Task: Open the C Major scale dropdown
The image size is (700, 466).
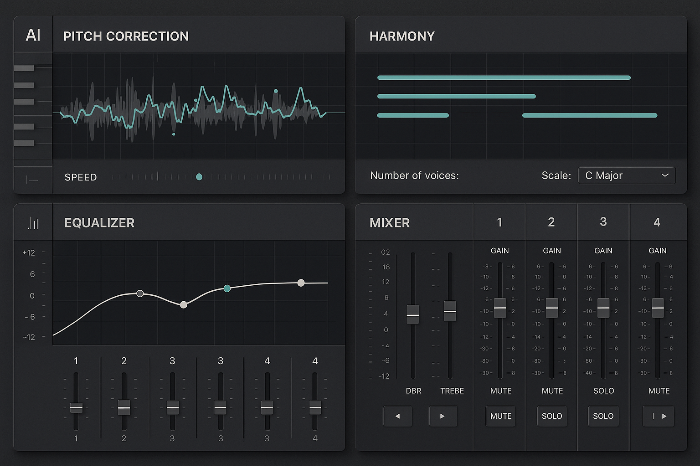Action: click(627, 175)
